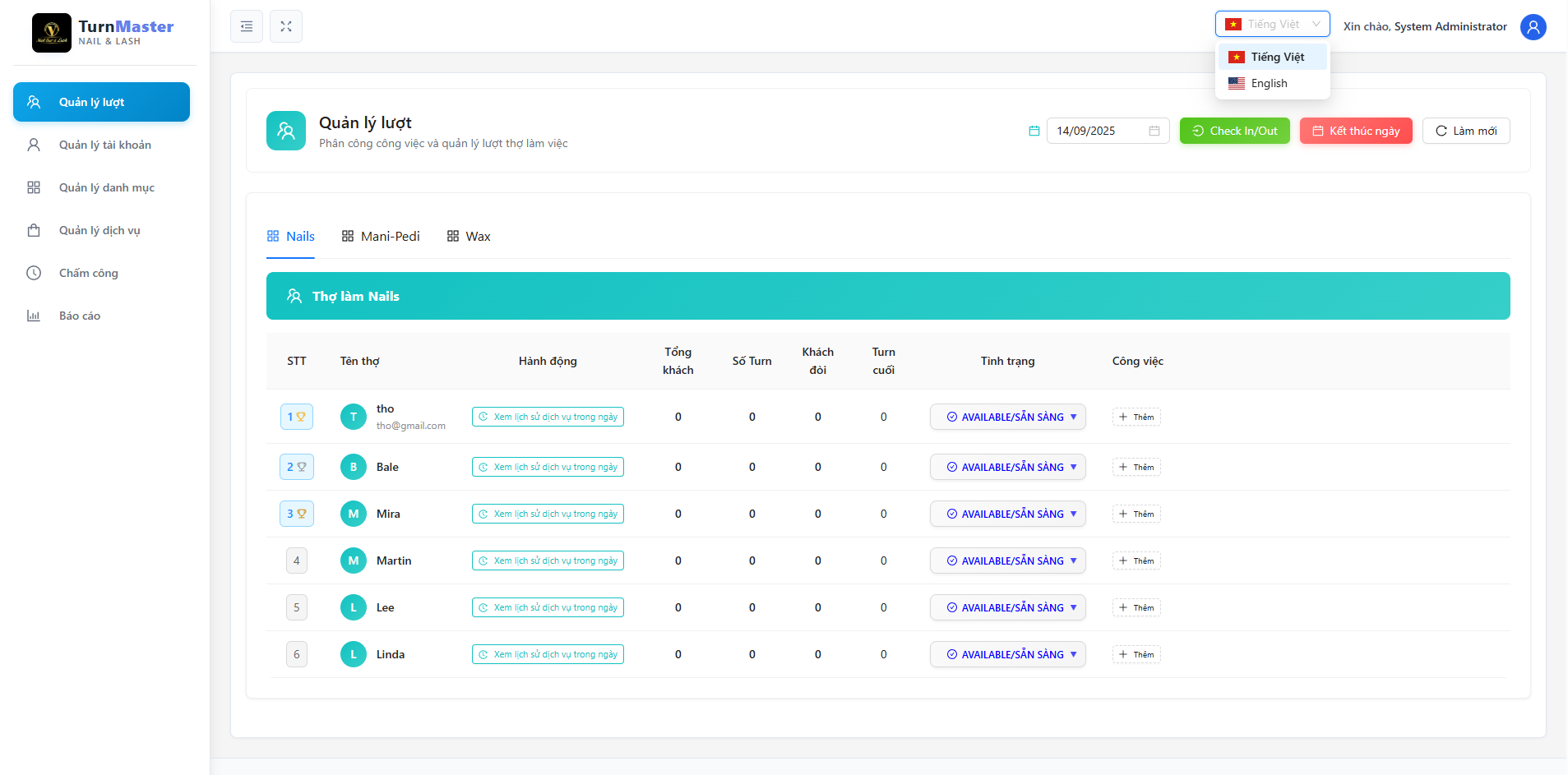Viewport: 1568px width, 775px height.
Task: Click the calendar icon inside date field
Action: click(1154, 131)
